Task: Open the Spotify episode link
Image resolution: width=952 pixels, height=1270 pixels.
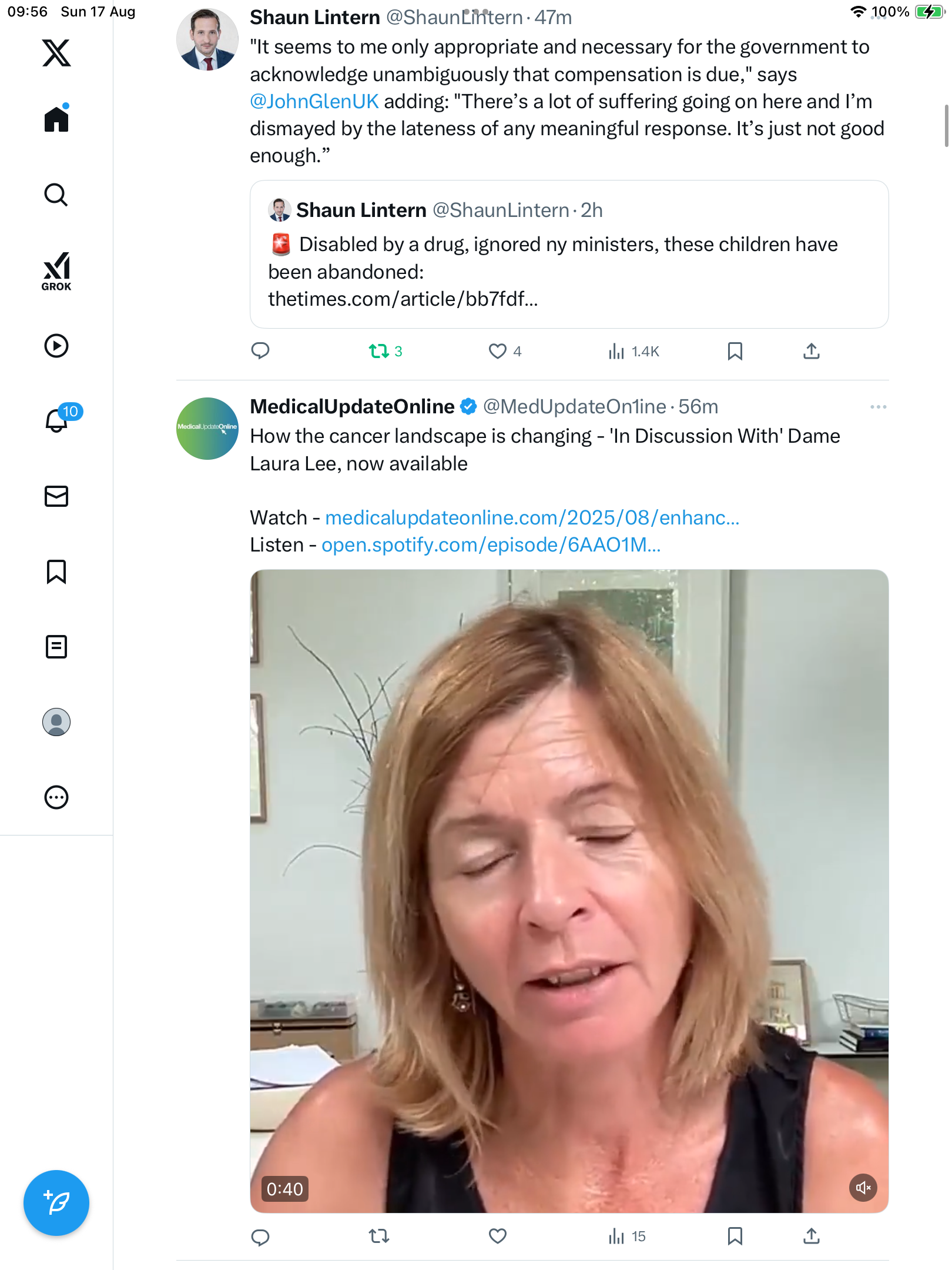Action: (x=491, y=544)
